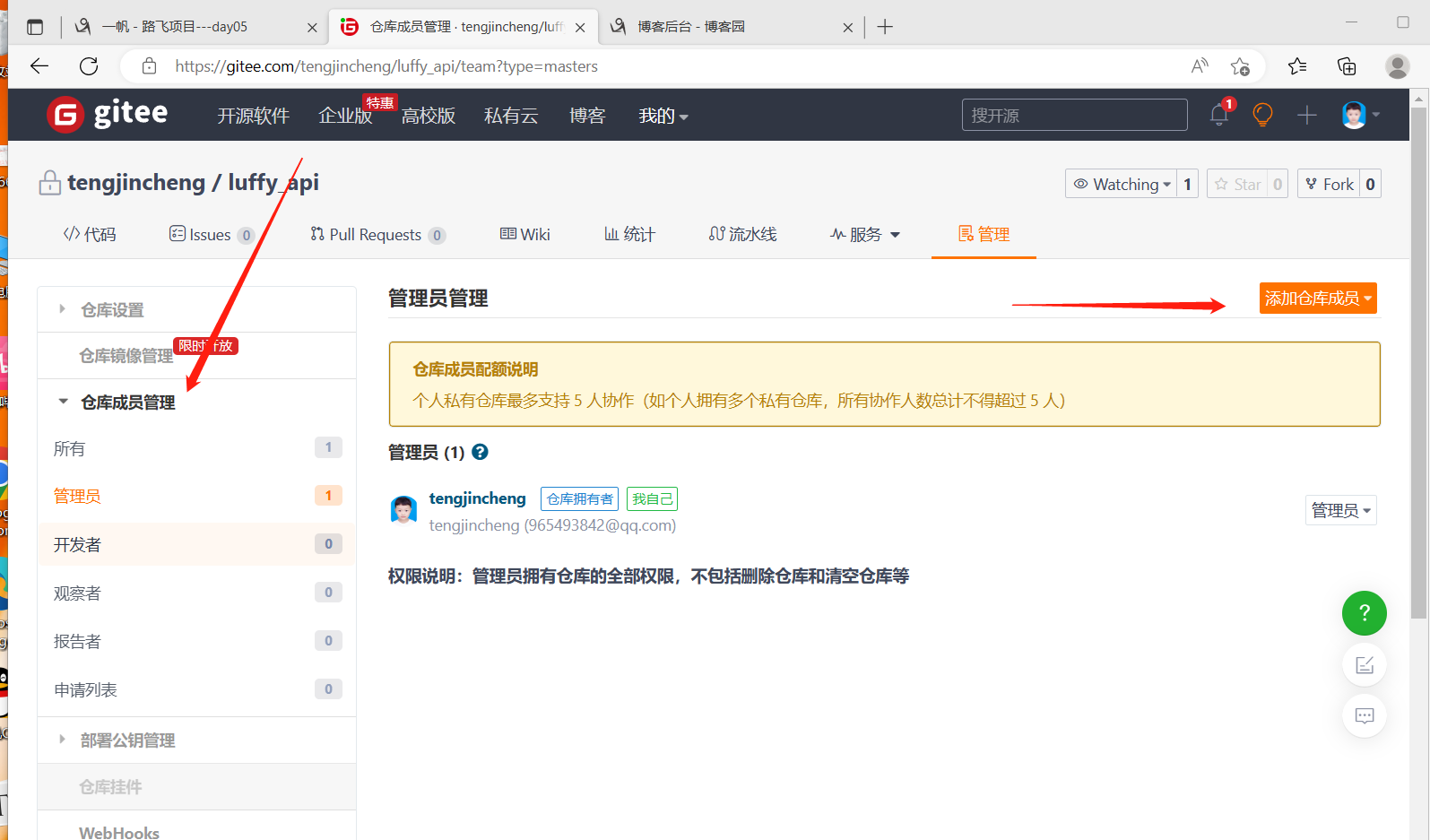The width and height of the screenshot is (1430, 840).
Task: Click tengjincheng member avatar
Action: coord(403,510)
